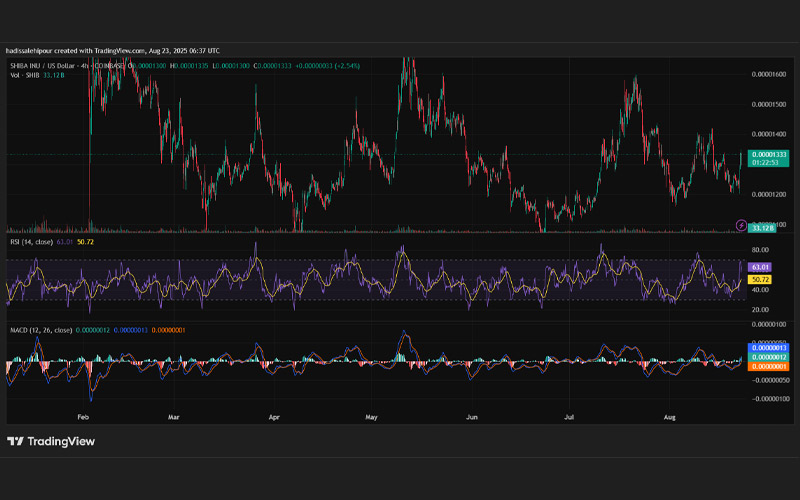The width and height of the screenshot is (800, 500).
Task: Click the Mar label on the time axis
Action: [x=174, y=417]
